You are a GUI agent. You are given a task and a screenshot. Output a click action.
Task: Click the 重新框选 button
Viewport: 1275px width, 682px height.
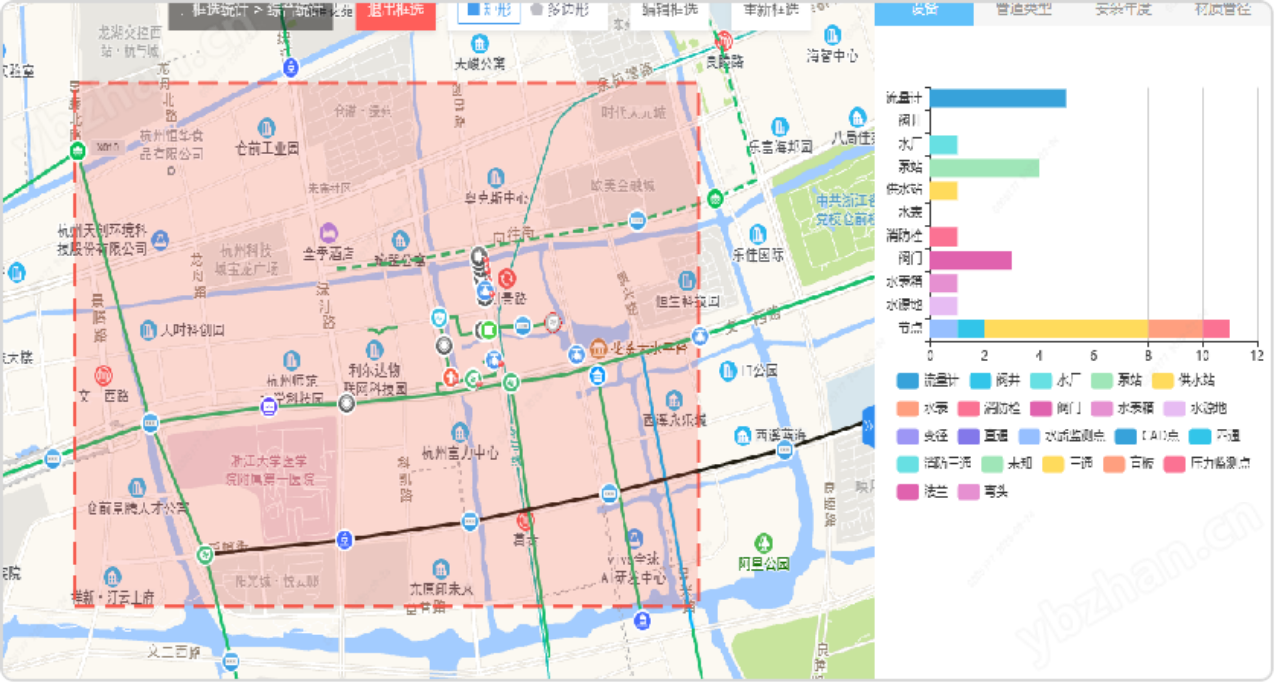coord(770,10)
